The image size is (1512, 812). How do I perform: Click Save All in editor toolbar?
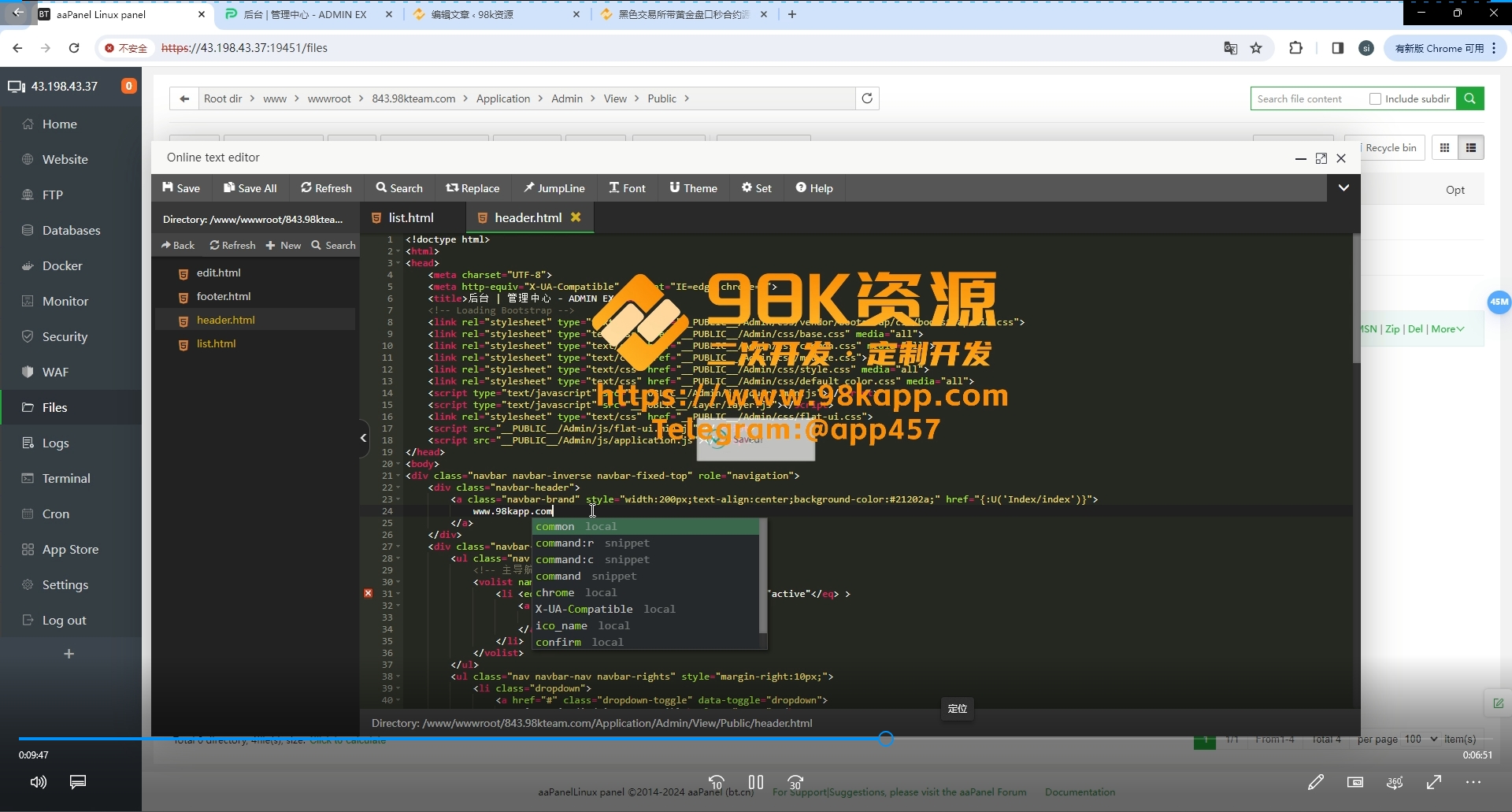250,187
